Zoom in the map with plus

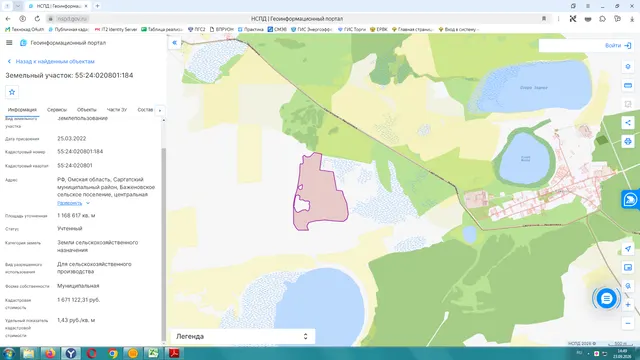coord(628,304)
